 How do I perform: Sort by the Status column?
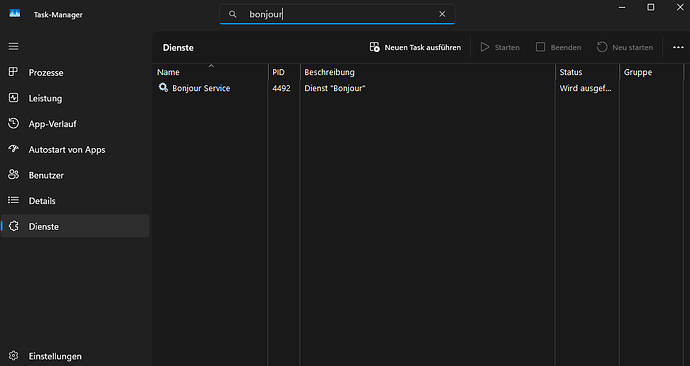coord(587,72)
